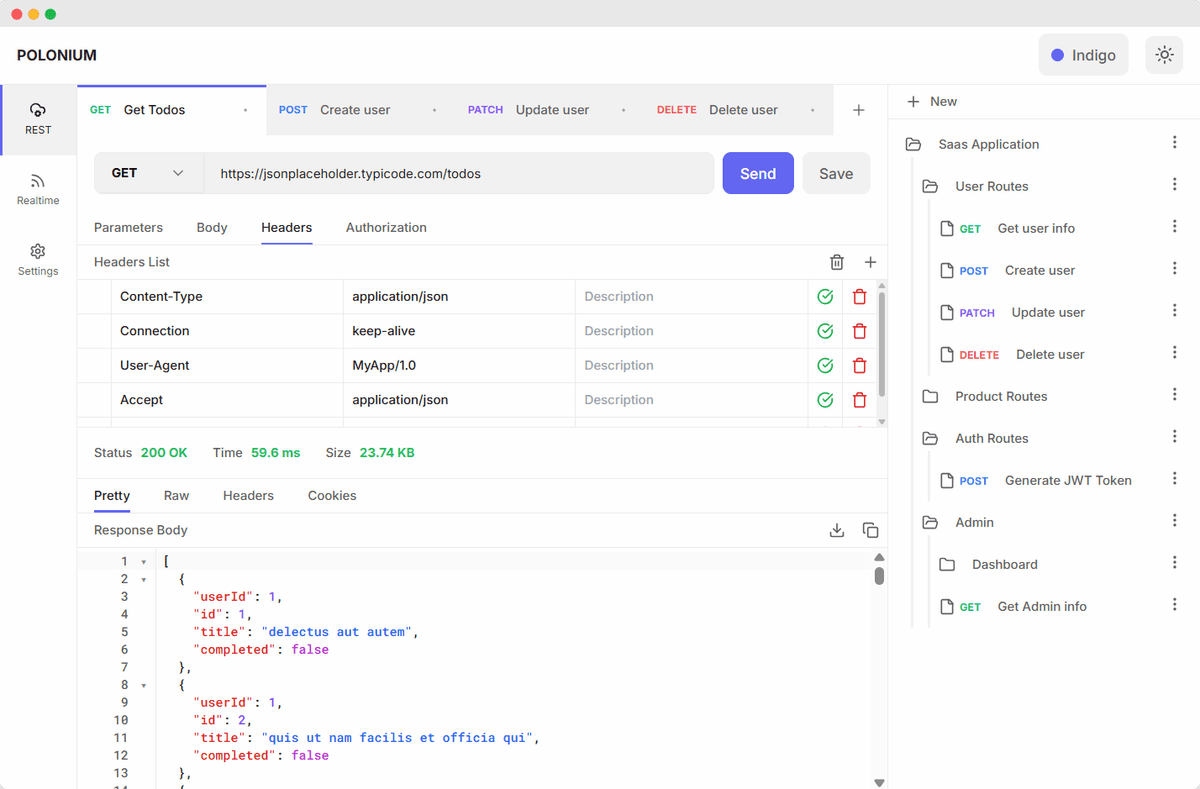Fold JSON object at line 2
1200x789 pixels.
click(143, 580)
